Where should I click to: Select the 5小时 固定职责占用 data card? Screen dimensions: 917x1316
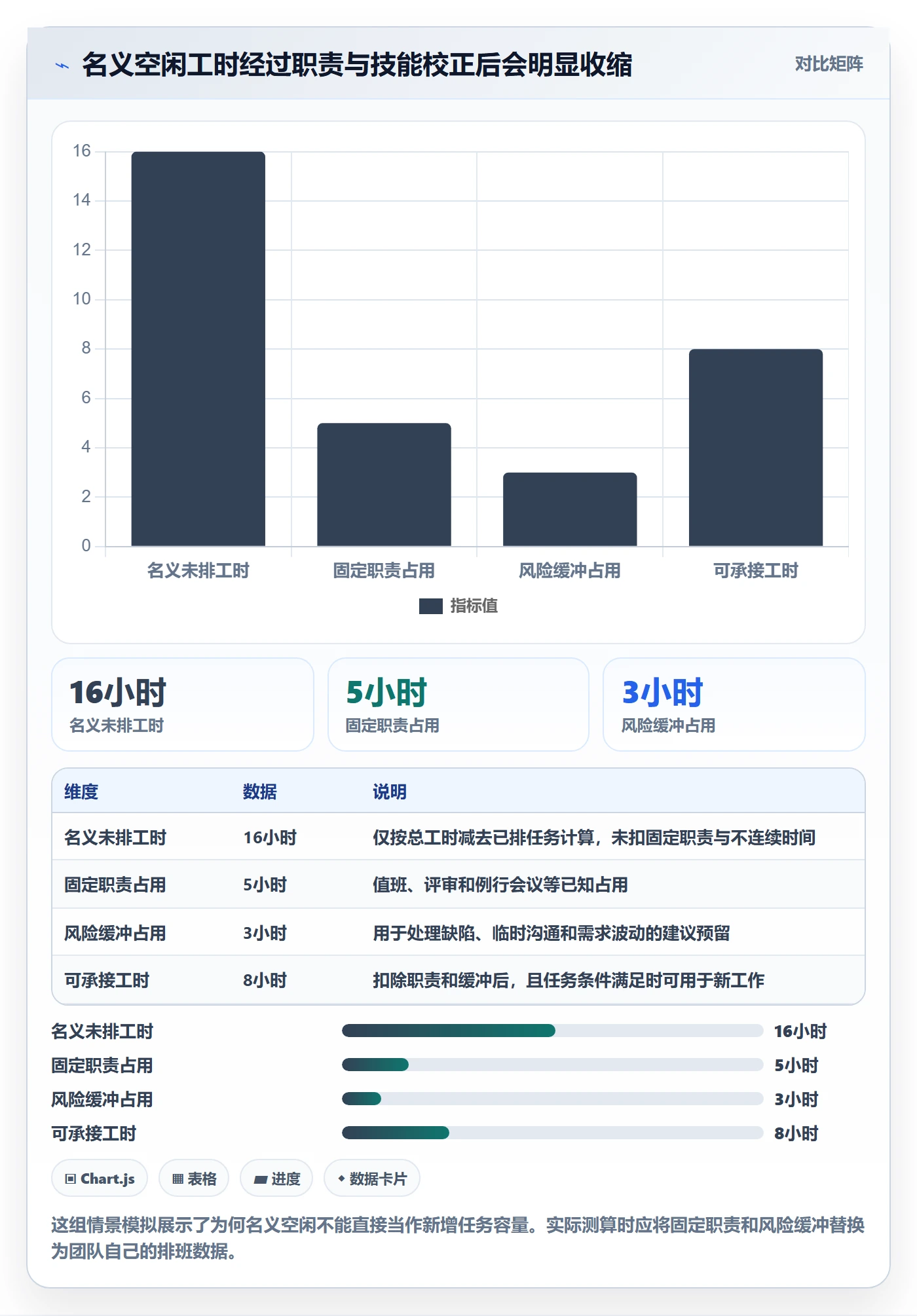tap(458, 704)
